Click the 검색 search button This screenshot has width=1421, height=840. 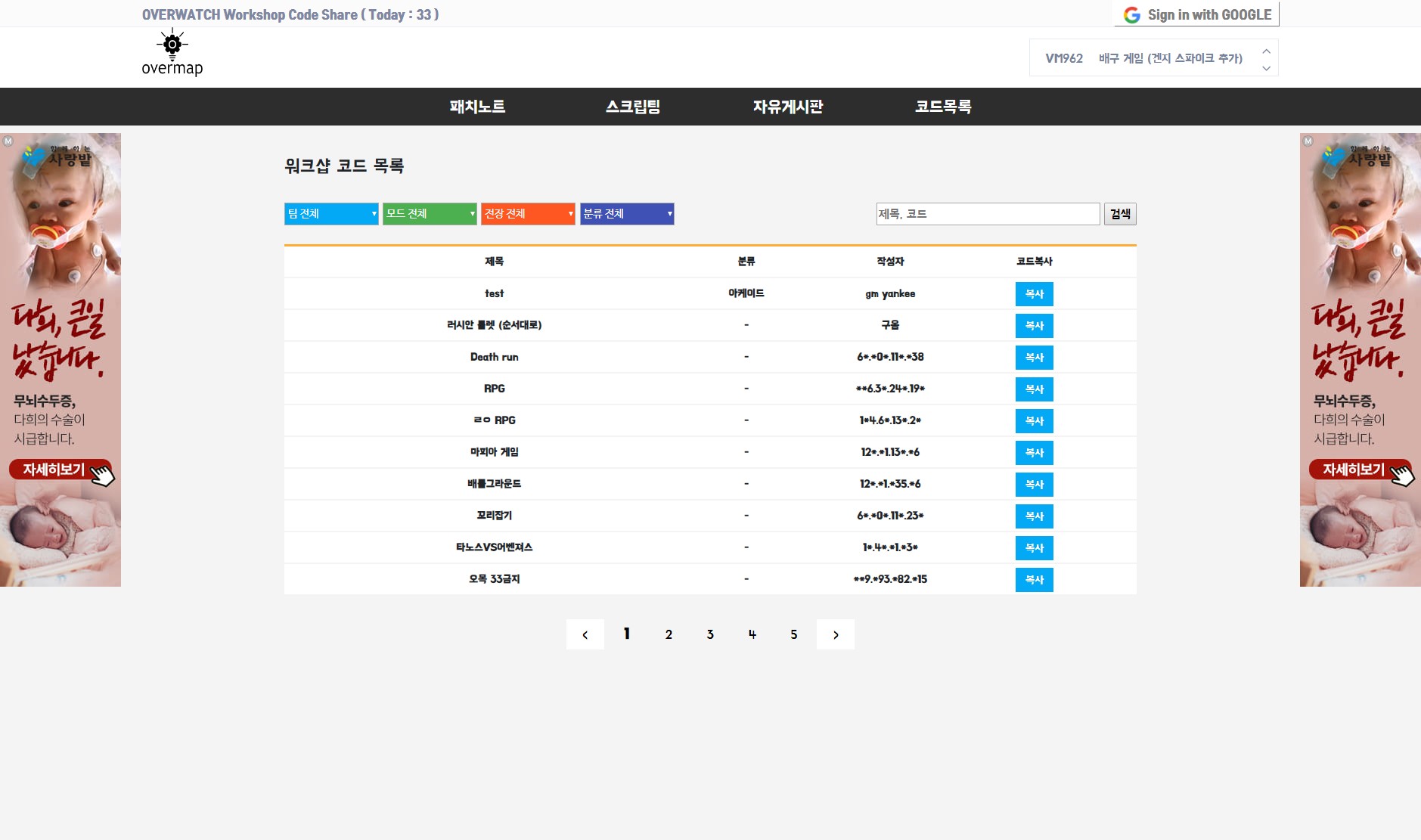pos(1120,214)
